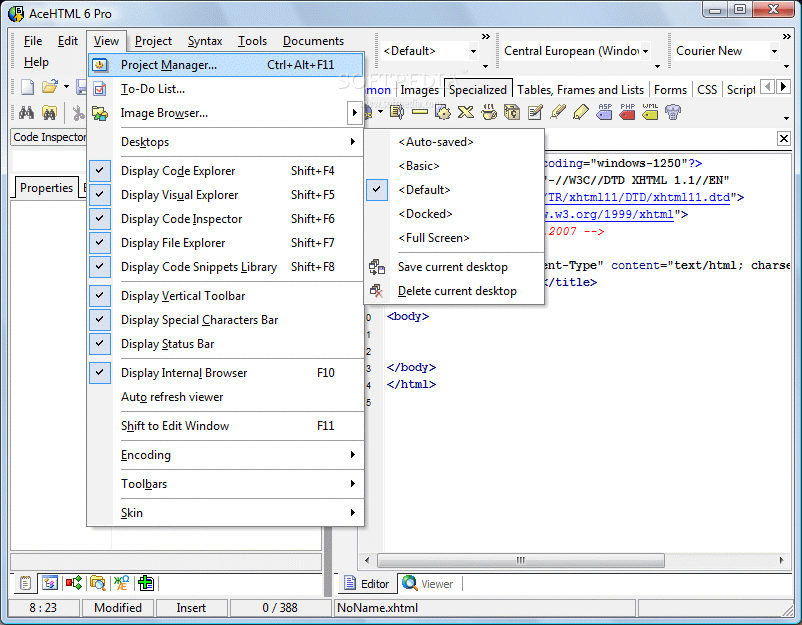Select the <Basic> desktop

[454, 166]
